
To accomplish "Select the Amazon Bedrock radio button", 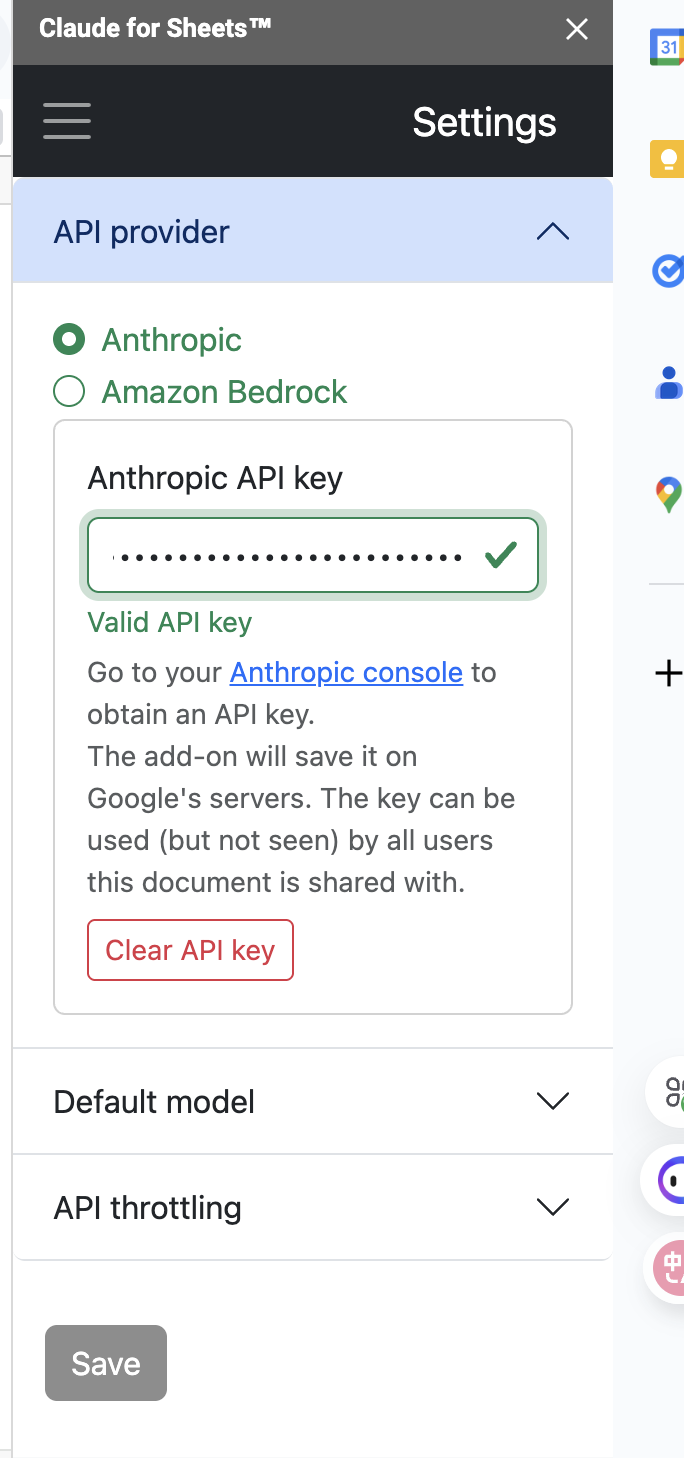I will coord(69,392).
